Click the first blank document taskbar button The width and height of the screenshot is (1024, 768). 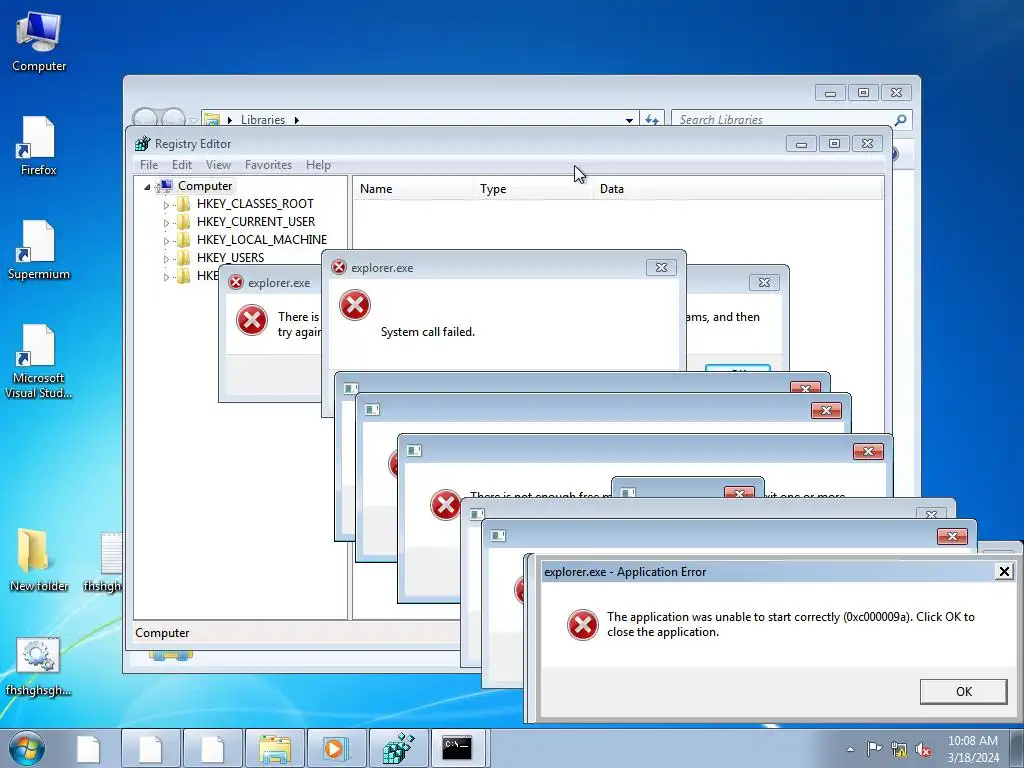(x=88, y=748)
